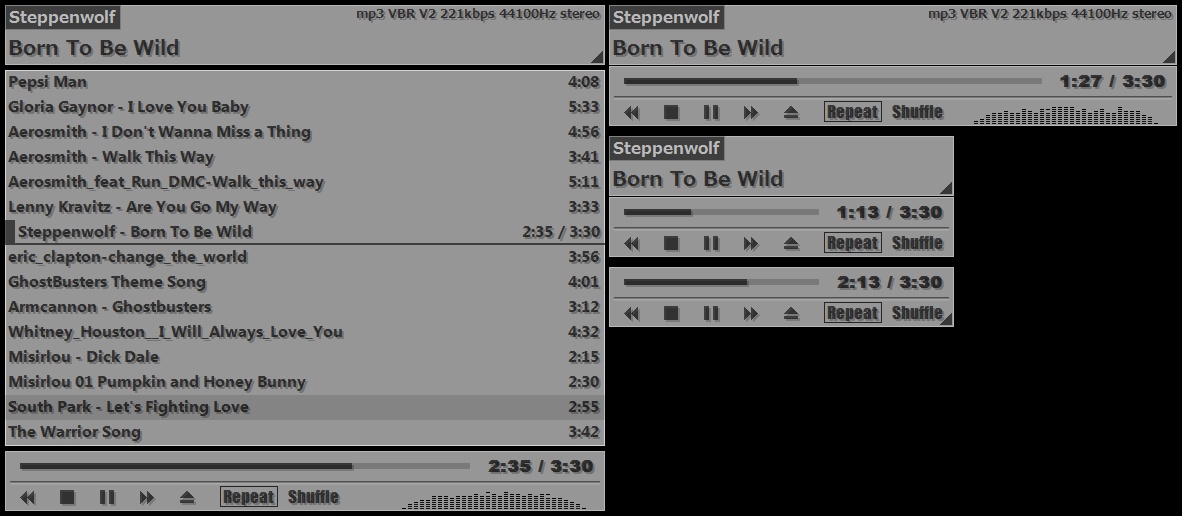1182x516 pixels.
Task: Click the eject icon in the 1:13 player
Action: 791,243
